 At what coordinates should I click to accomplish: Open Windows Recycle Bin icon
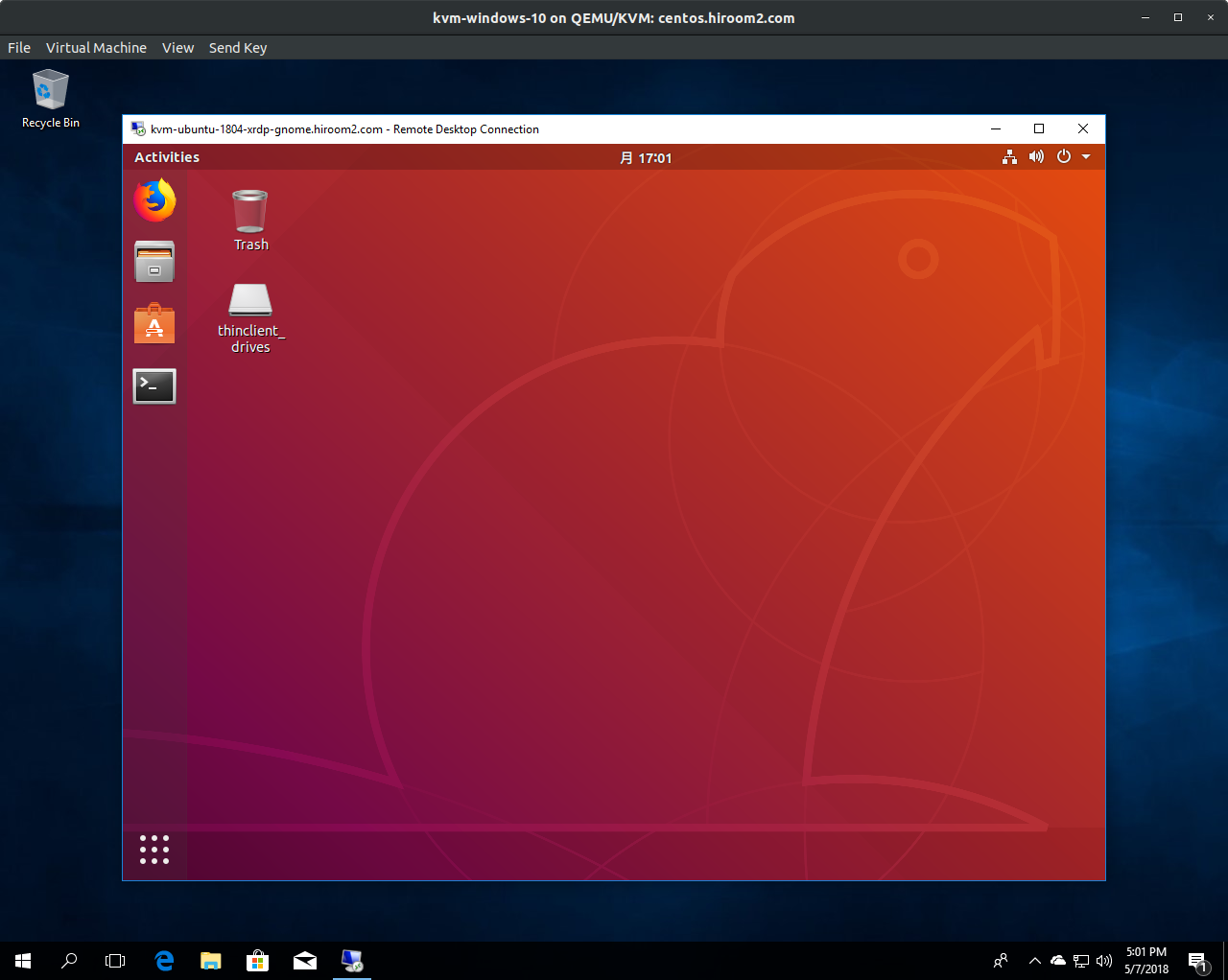click(51, 91)
